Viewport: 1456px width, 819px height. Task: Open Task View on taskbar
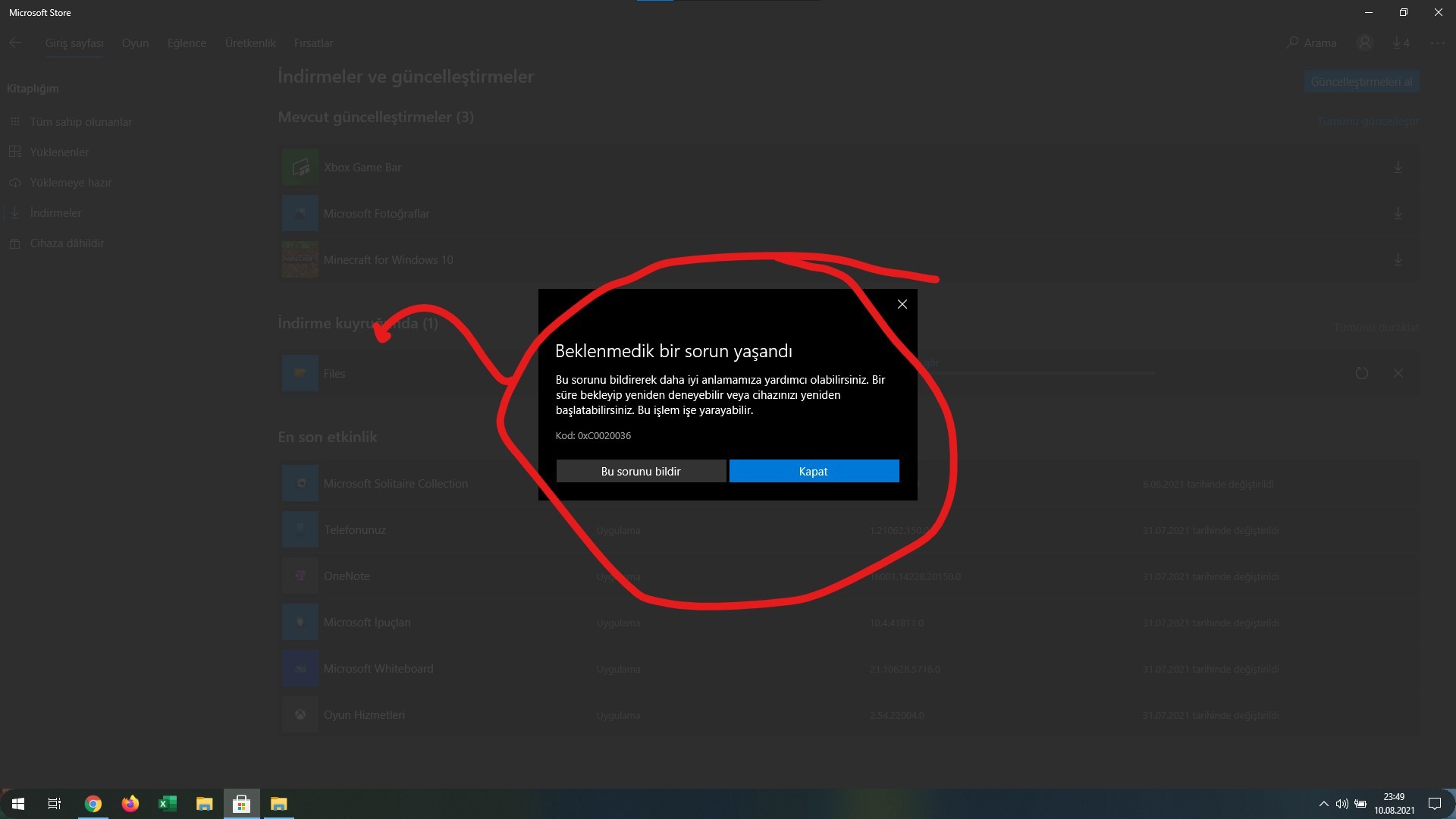55,804
